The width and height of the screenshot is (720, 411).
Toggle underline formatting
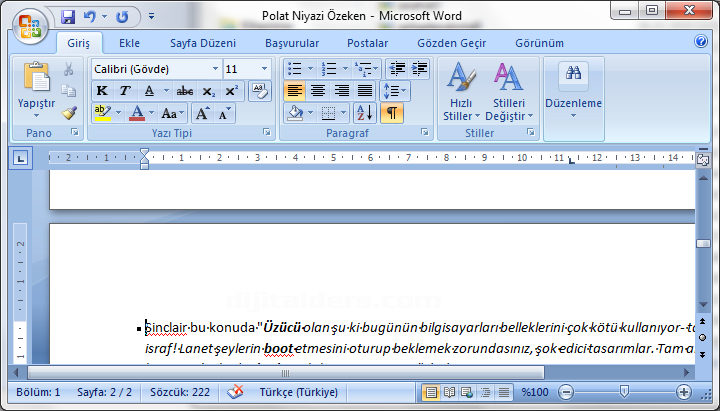click(x=149, y=91)
